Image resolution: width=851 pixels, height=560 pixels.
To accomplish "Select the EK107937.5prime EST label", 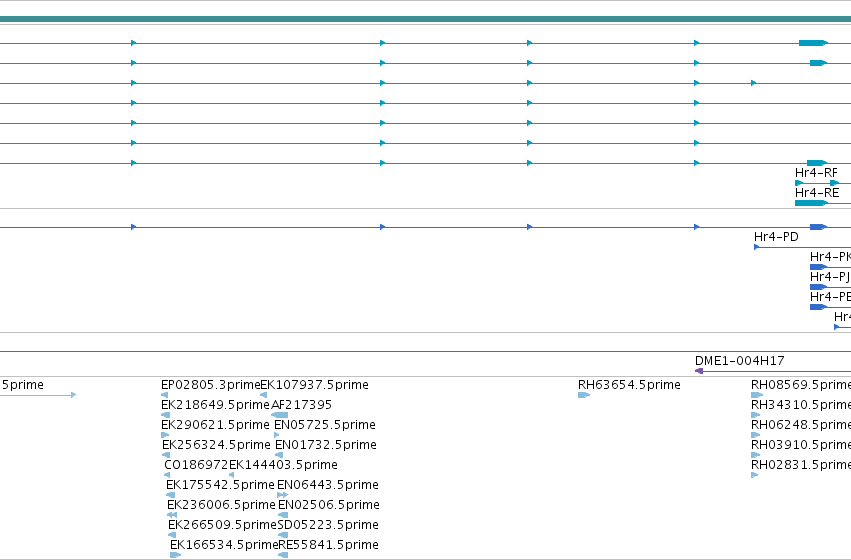I will tap(315, 385).
